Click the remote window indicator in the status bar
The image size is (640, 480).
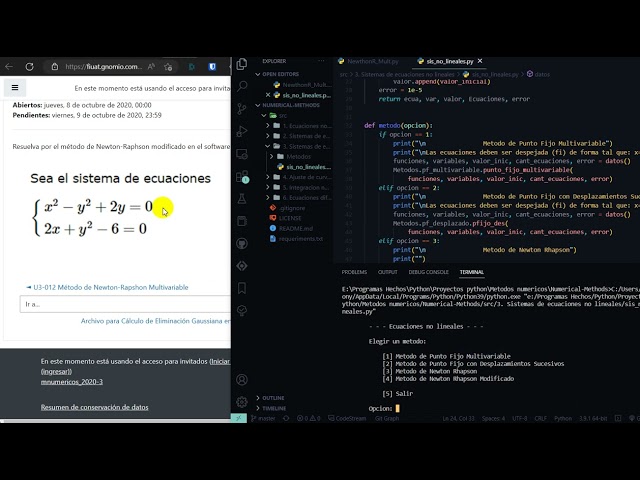[x=239, y=418]
